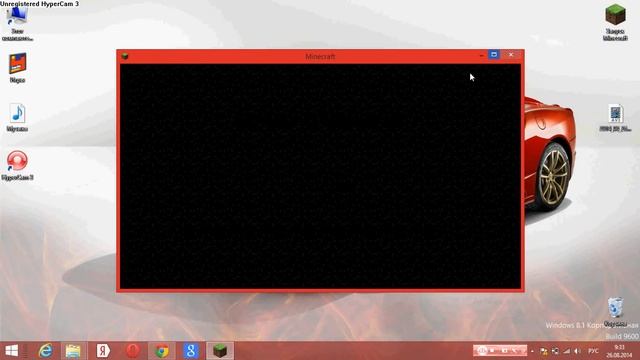The image size is (640, 360).
Task: Open Internet Explorer from taskbar
Action: click(x=45, y=351)
